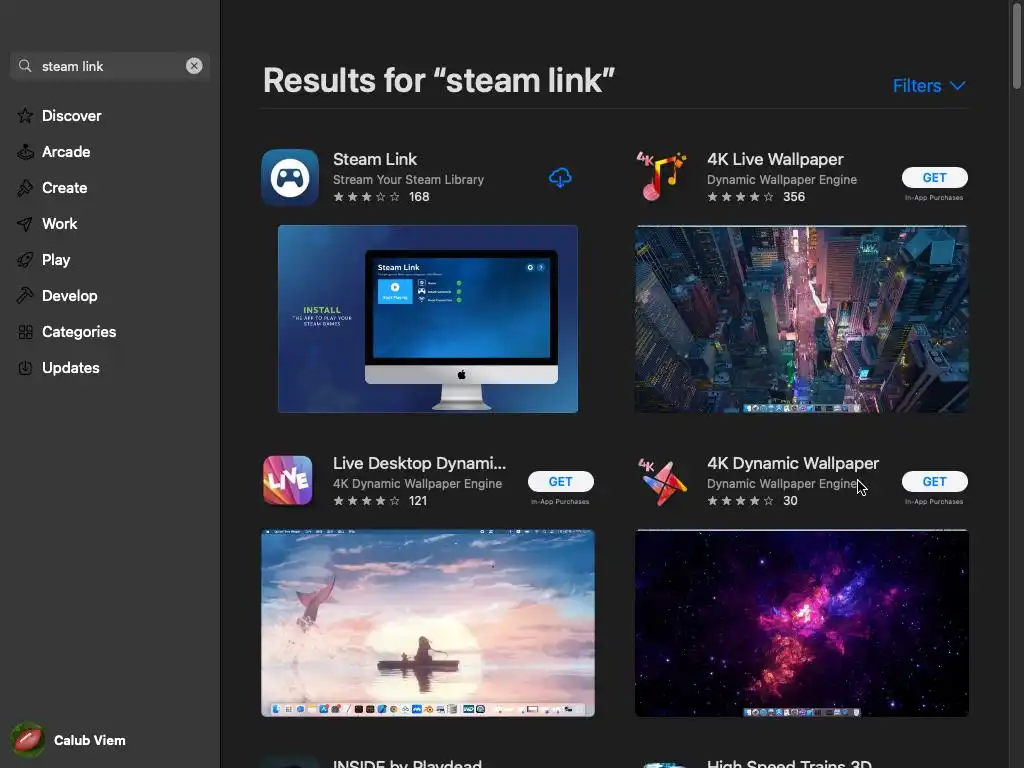This screenshot has width=1024, height=768.
Task: Get the 4K Live Wallpaper app
Action: pyautogui.click(x=935, y=178)
